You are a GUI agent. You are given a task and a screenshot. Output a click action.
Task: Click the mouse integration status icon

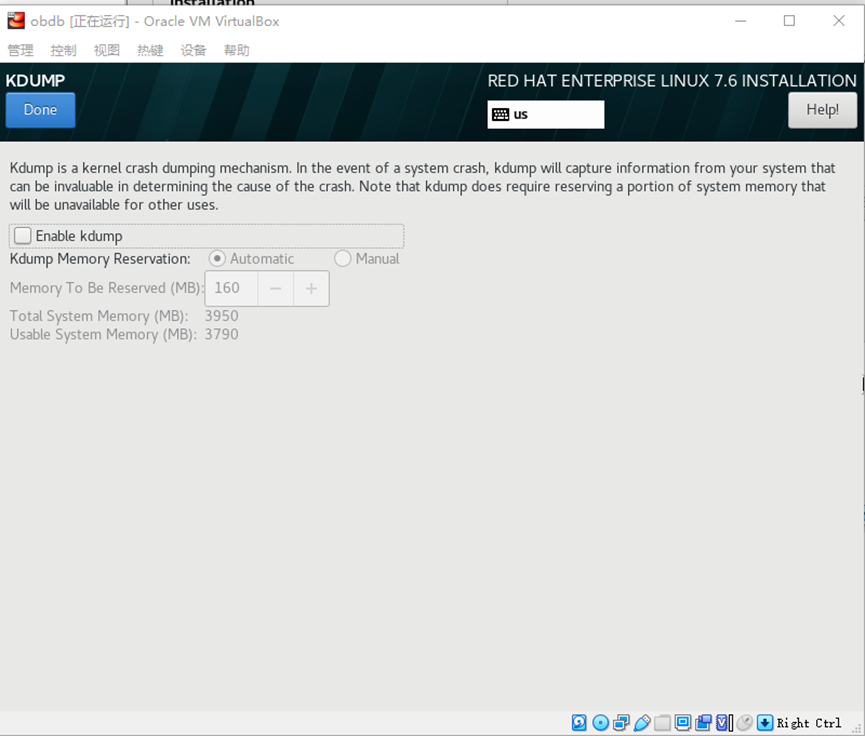click(x=742, y=722)
